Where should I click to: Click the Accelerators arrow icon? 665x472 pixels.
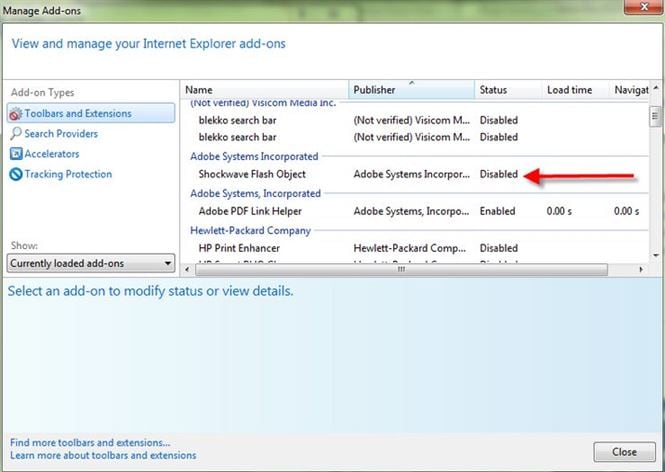16,154
